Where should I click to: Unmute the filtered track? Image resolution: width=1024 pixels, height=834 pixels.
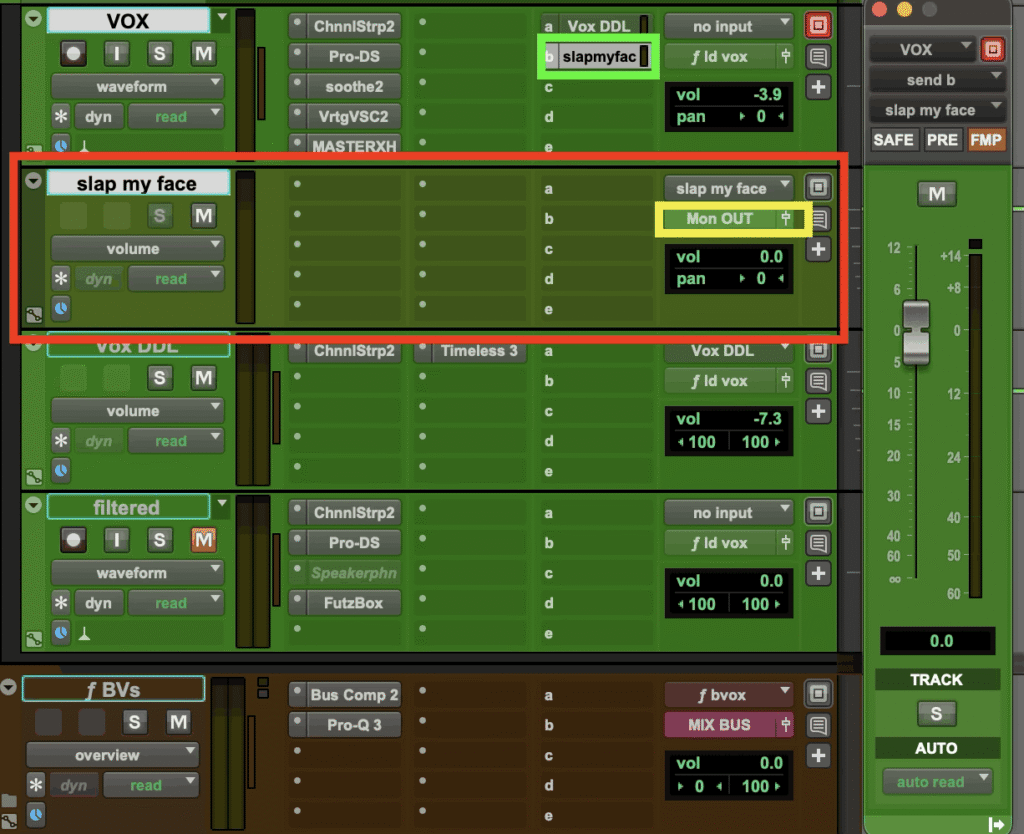(203, 539)
